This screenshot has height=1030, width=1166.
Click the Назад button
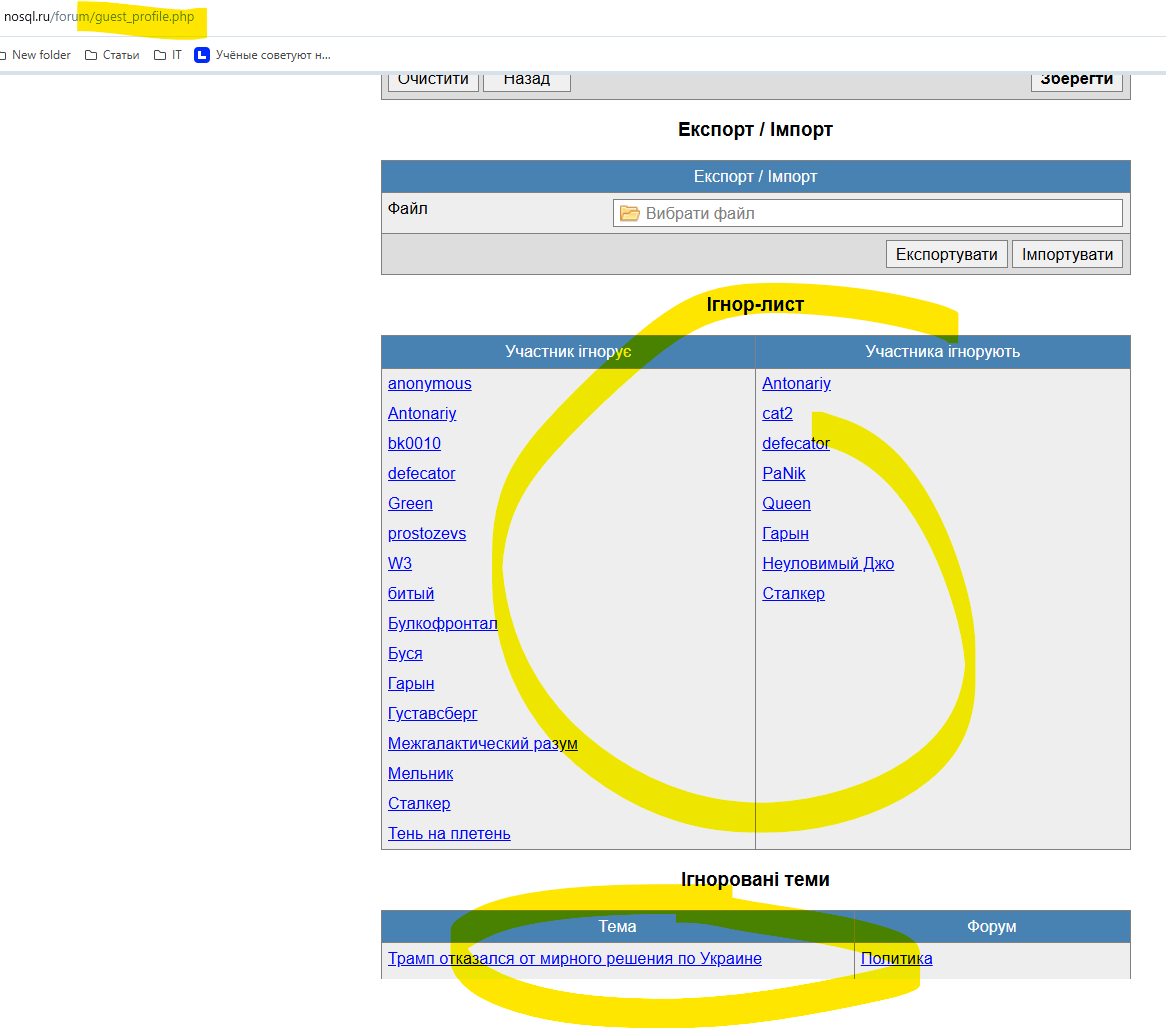point(526,80)
